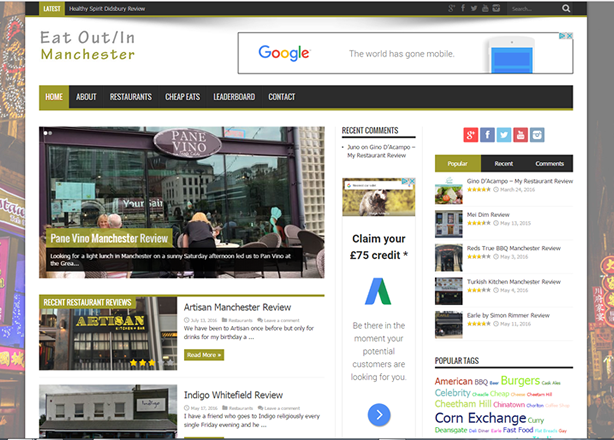The width and height of the screenshot is (614, 440).
Task: Select the Celebrity tag
Action: pos(452,393)
